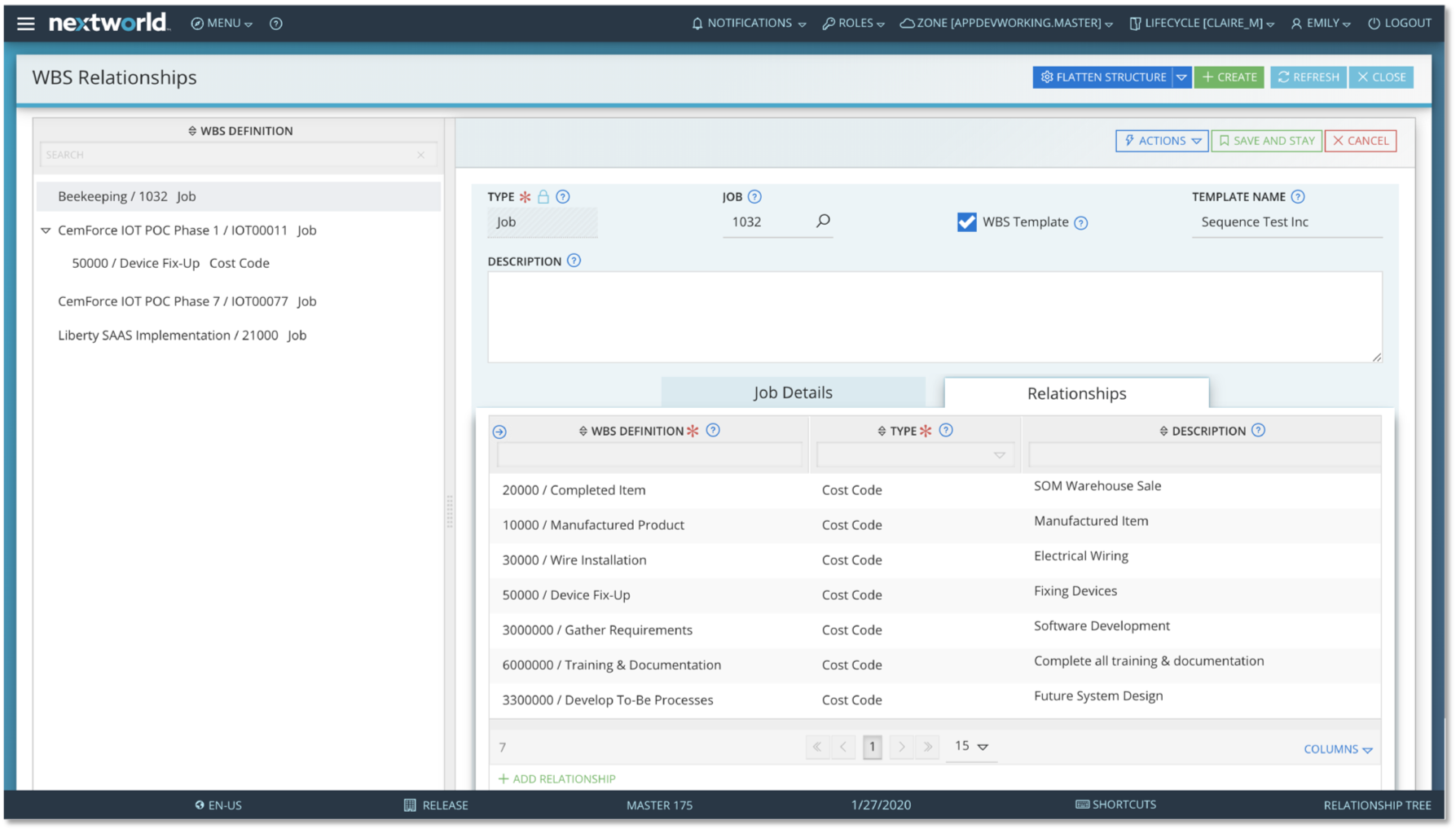Click Add Relationship link
This screenshot has width=1456, height=829.
click(x=556, y=779)
